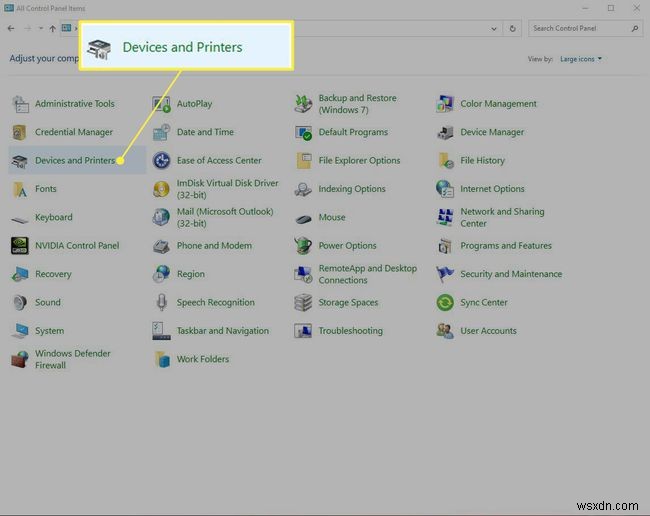Open the RemoteApp and Desktop Connections icon

[x=303, y=274]
